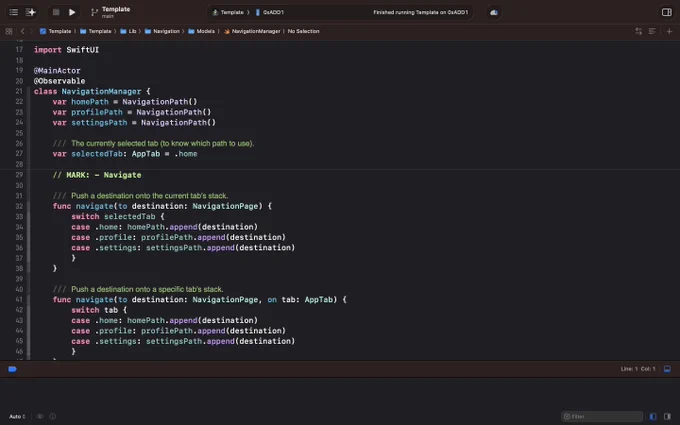Click the Line: 1 Col: 1 indicator

tap(638, 369)
